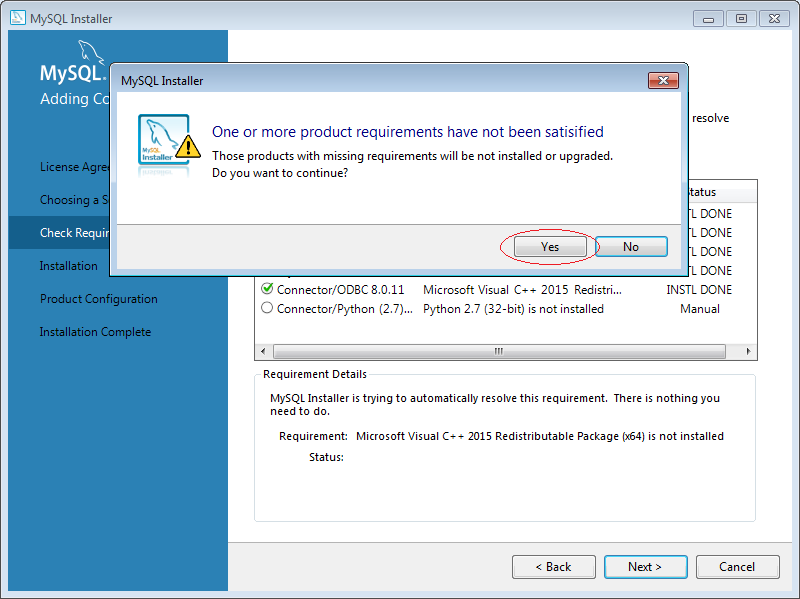Screen dimensions: 800x599
Task: Click the Requirement Details group label
Action: [x=315, y=374]
